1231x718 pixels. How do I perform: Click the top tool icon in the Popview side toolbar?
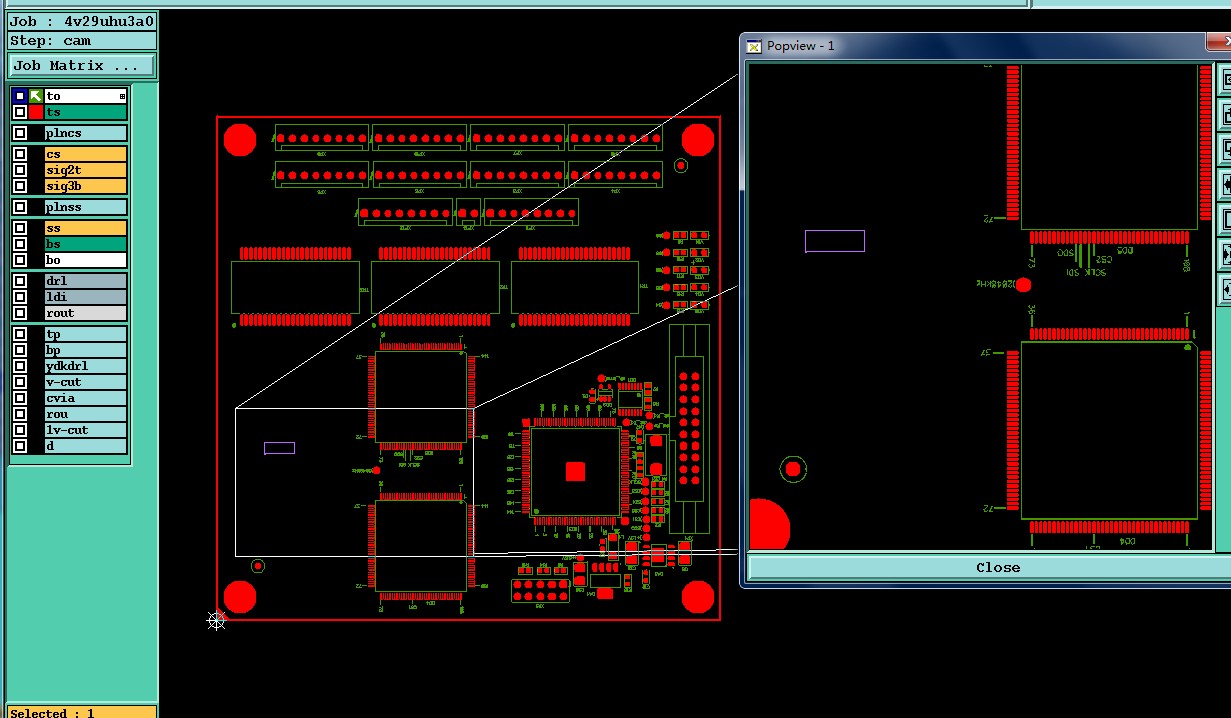(x=1224, y=80)
